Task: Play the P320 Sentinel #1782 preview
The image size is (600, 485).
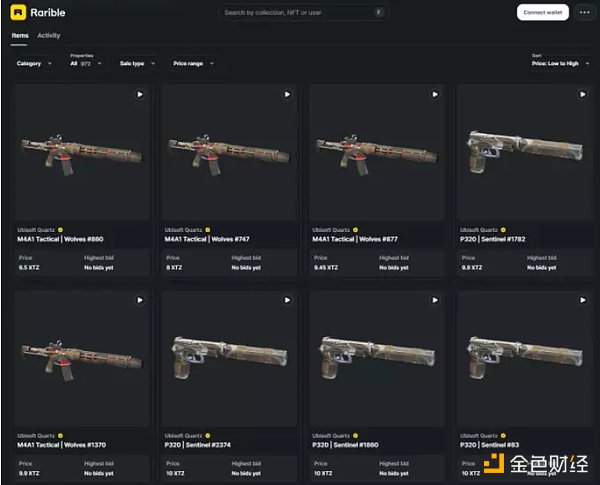Action: [582, 94]
